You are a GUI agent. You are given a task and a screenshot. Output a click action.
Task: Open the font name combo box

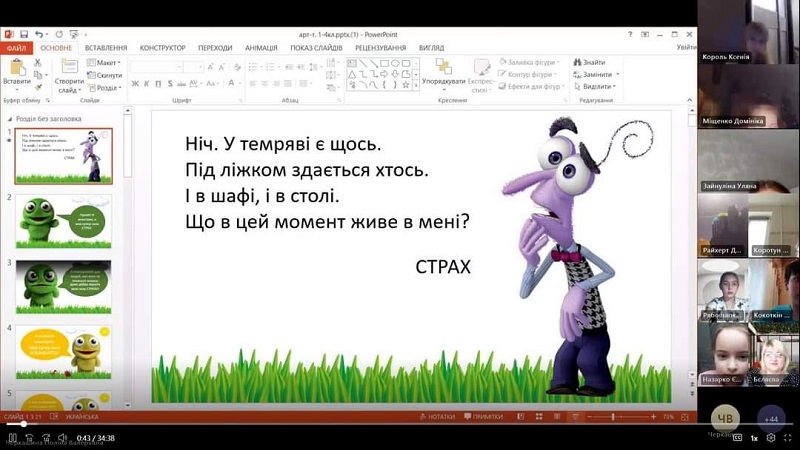[156, 67]
